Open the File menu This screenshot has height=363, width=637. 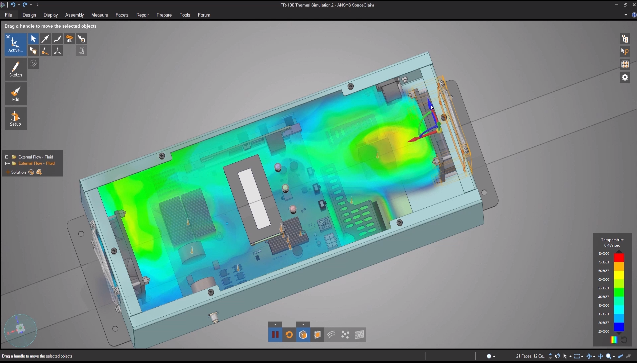click(8, 15)
